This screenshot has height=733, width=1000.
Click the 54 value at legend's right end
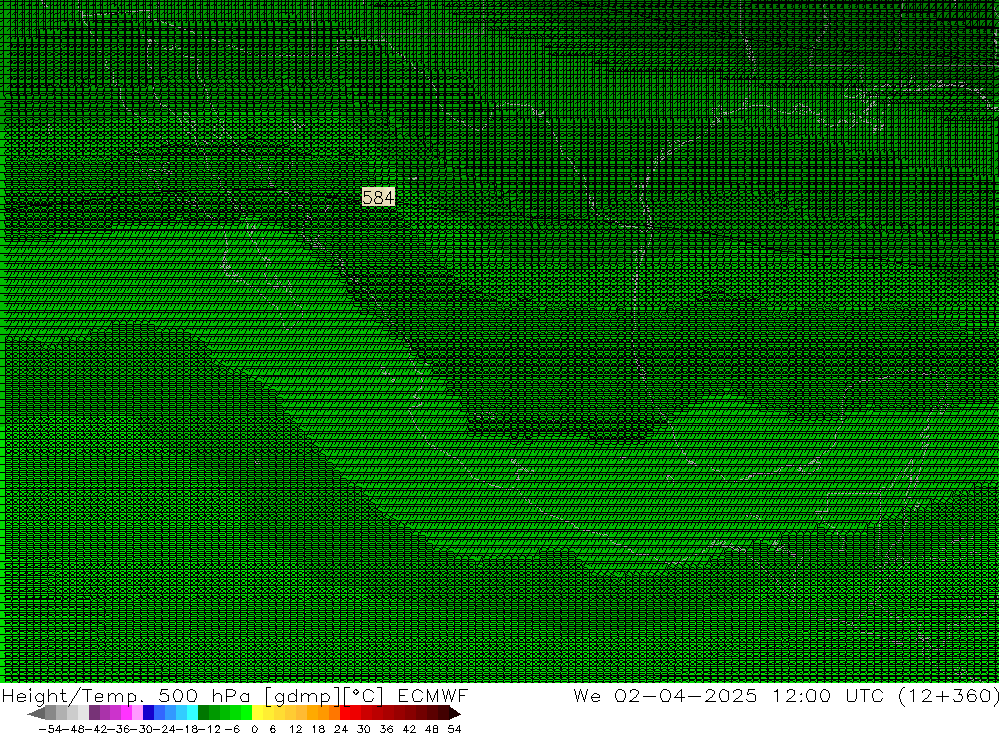point(454,729)
